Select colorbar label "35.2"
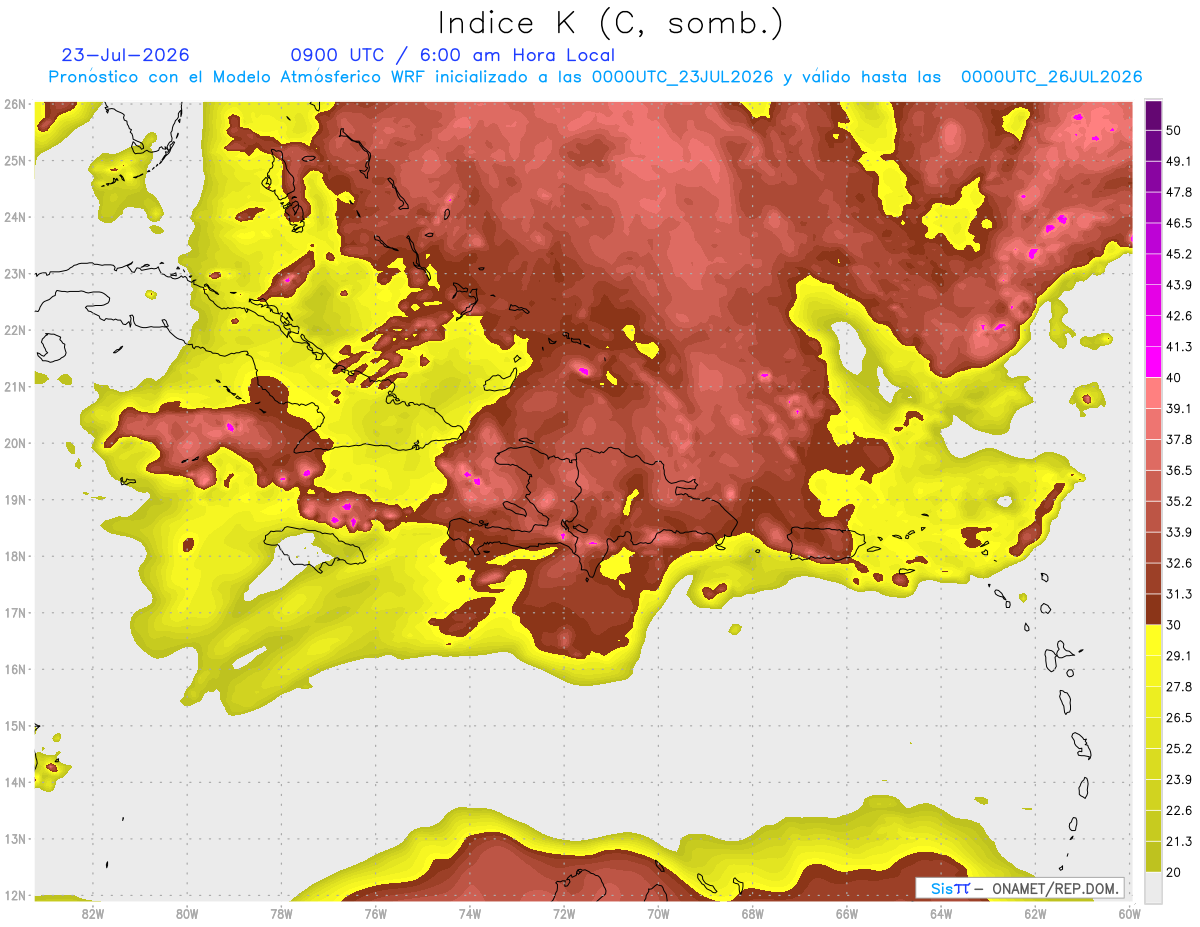The image size is (1200, 927). point(1180,501)
